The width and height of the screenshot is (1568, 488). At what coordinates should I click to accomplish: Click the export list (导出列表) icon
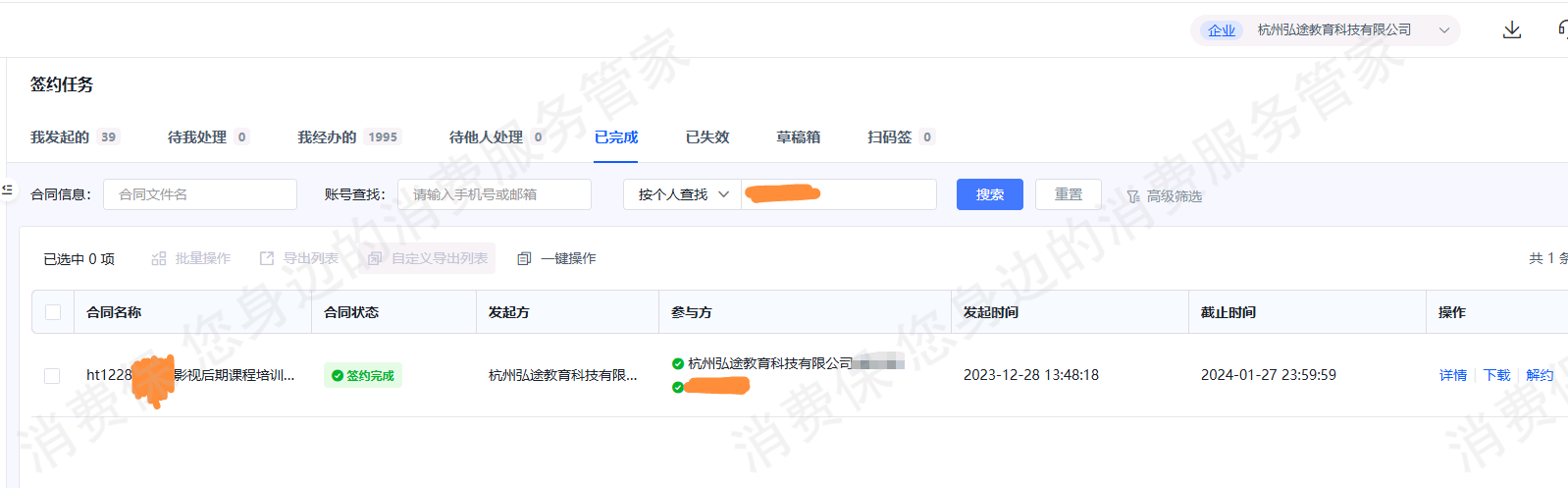tap(267, 258)
